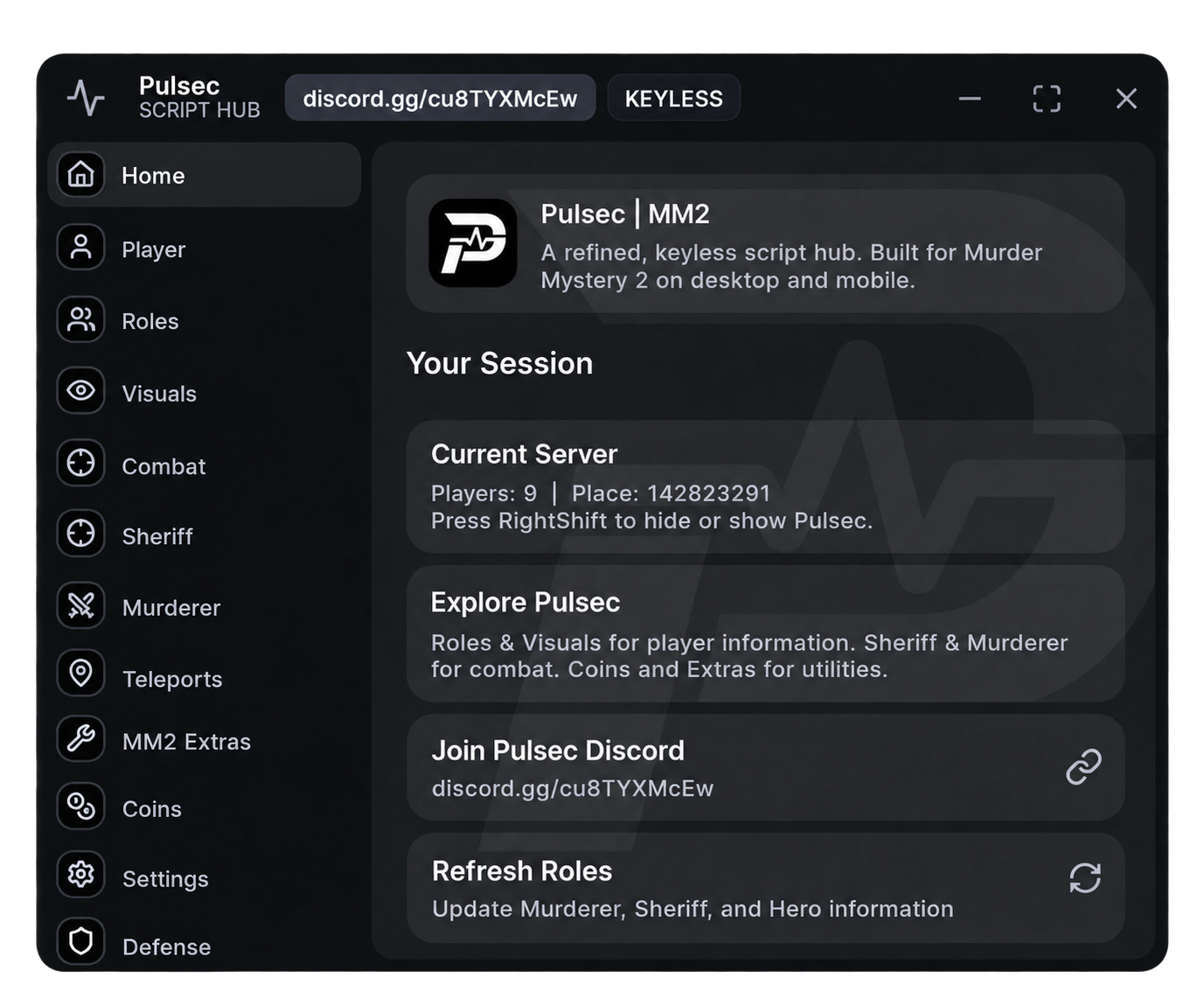
Task: Click the refresh arrows icon for roles
Action: point(1085,878)
